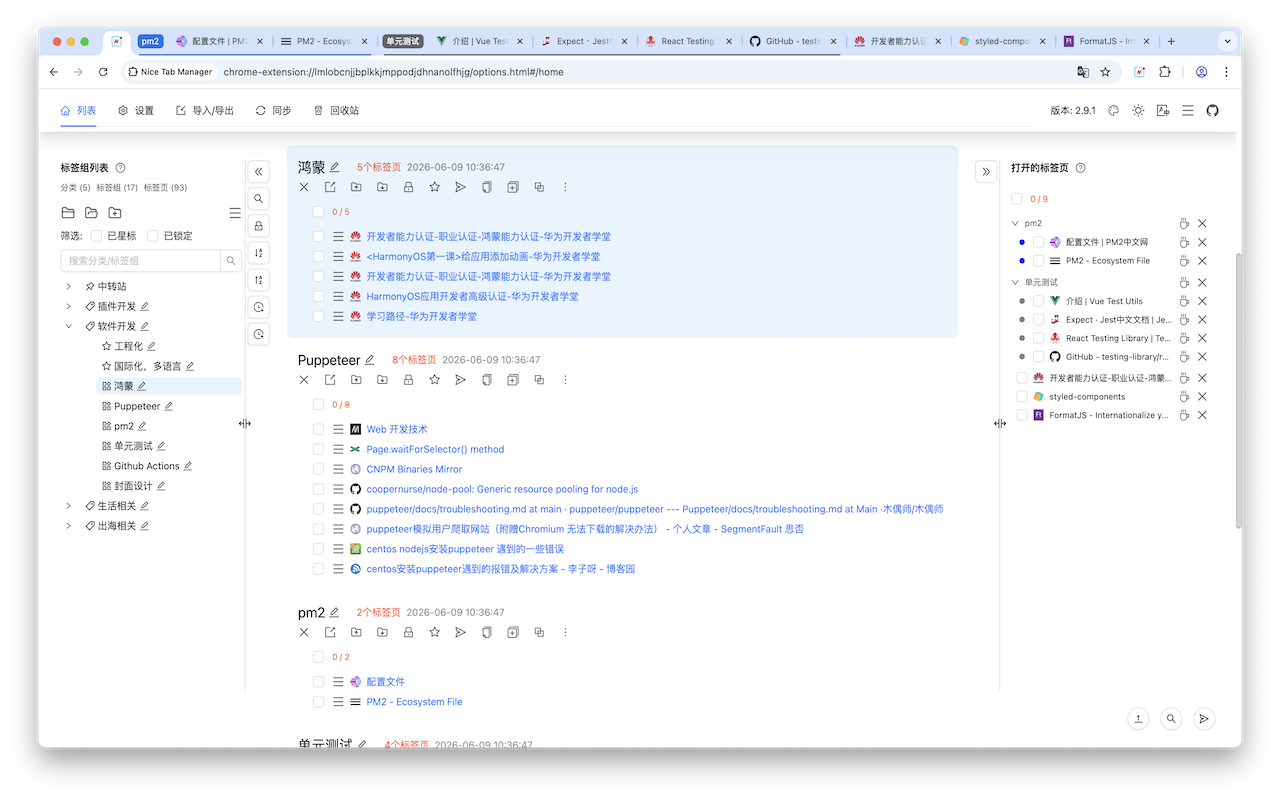Viewport: 1280px width, 800px height.
Task: Check the 0 / 9 select-all box for open tabs
Action: (x=1017, y=199)
